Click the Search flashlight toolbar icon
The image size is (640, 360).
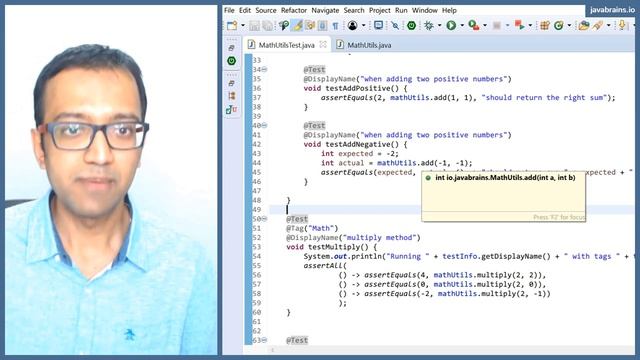tap(598, 26)
